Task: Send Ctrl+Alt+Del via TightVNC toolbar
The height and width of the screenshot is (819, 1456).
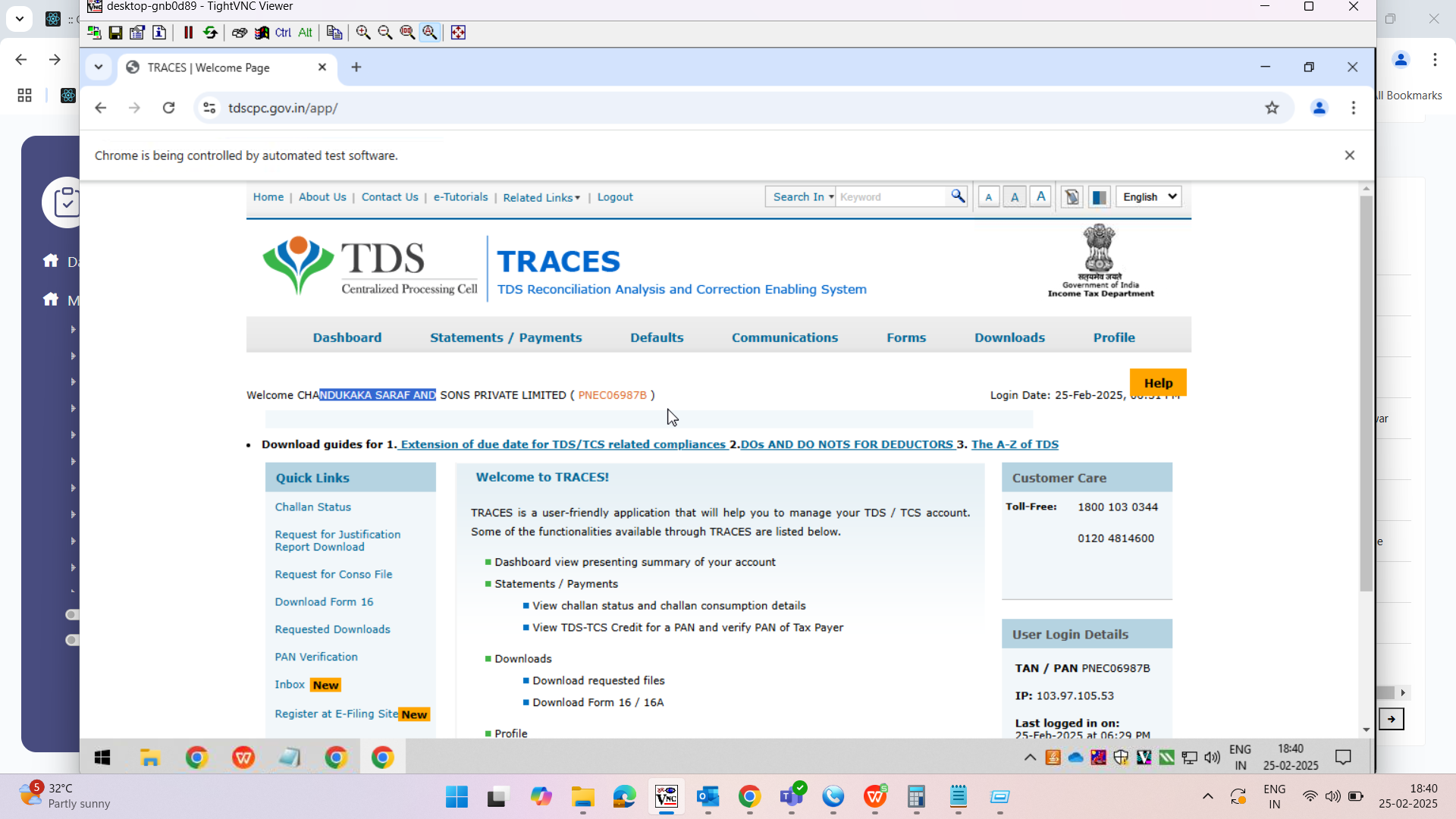Action: pyautogui.click(x=239, y=33)
